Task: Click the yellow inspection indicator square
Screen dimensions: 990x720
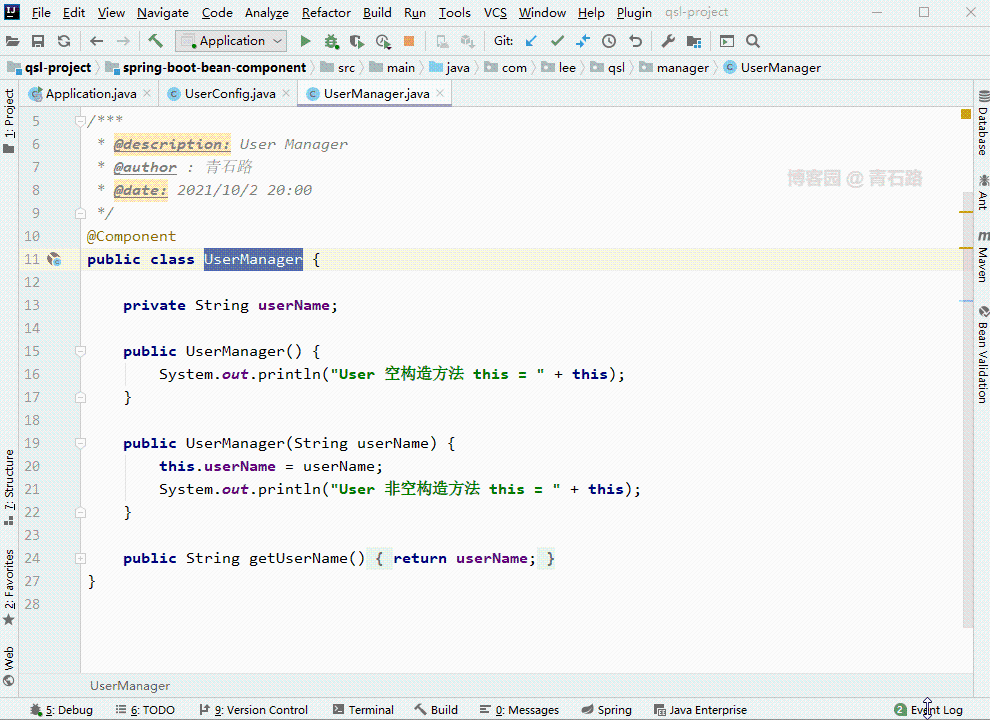Action: point(965,114)
